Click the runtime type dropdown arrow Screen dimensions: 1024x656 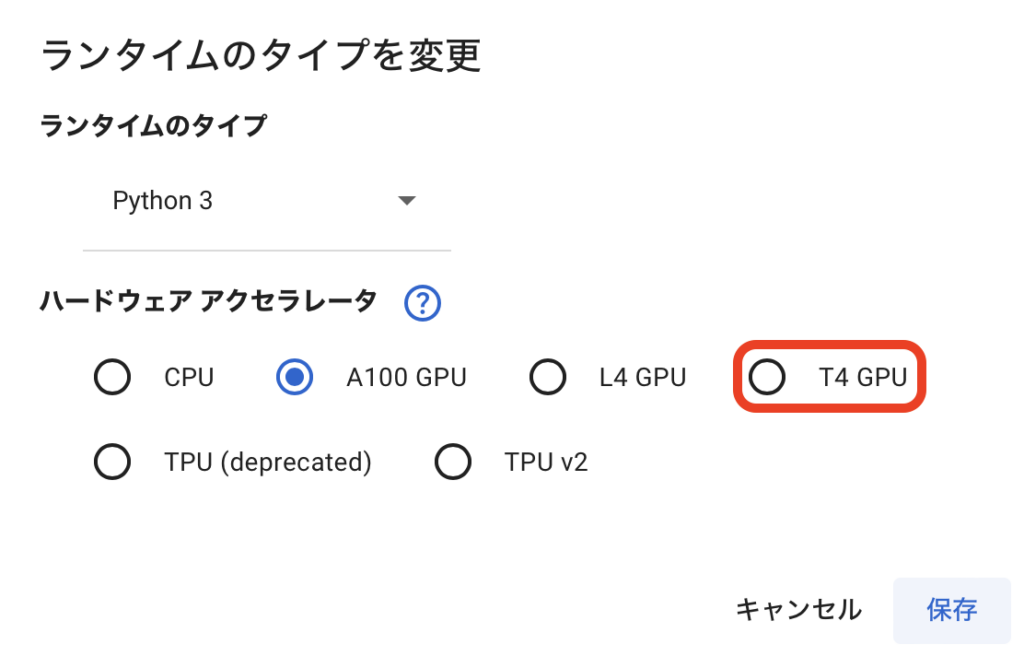click(406, 201)
